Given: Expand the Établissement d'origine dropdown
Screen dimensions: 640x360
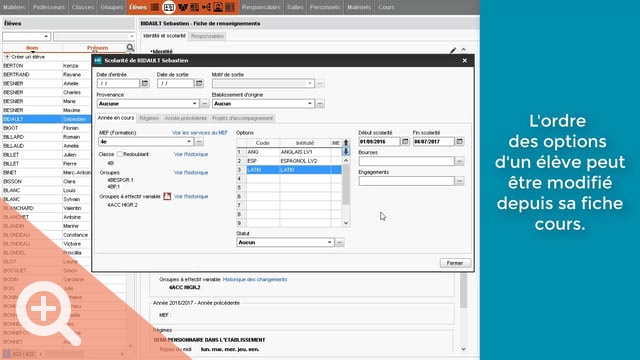Looking at the screenshot, I should (x=310, y=104).
